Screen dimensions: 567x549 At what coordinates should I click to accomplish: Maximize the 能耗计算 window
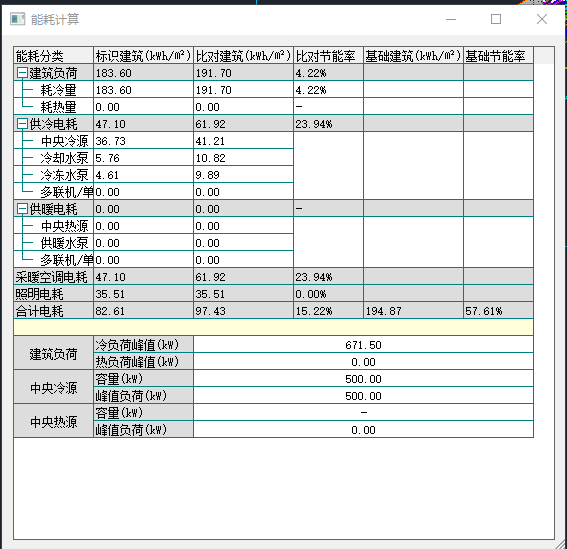496,19
